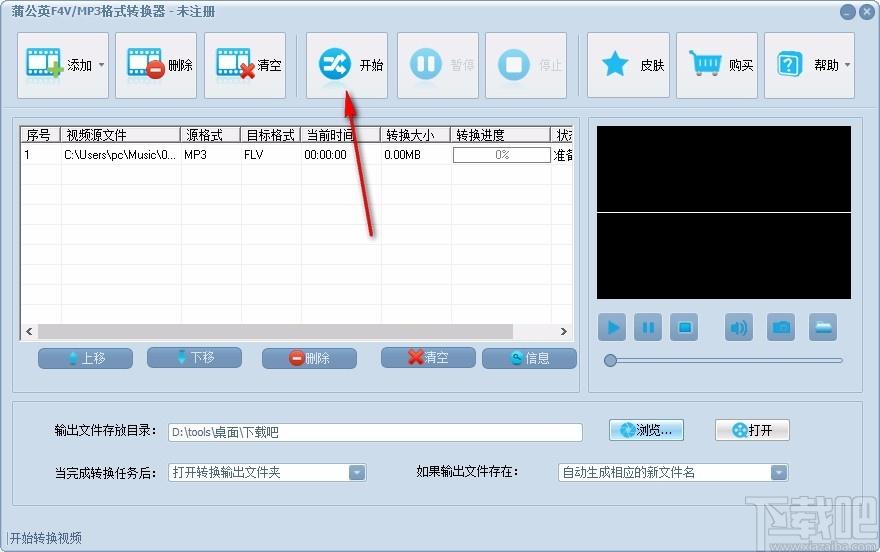Click the list's right scroll arrow
The height and width of the screenshot is (552, 880).
[x=564, y=332]
